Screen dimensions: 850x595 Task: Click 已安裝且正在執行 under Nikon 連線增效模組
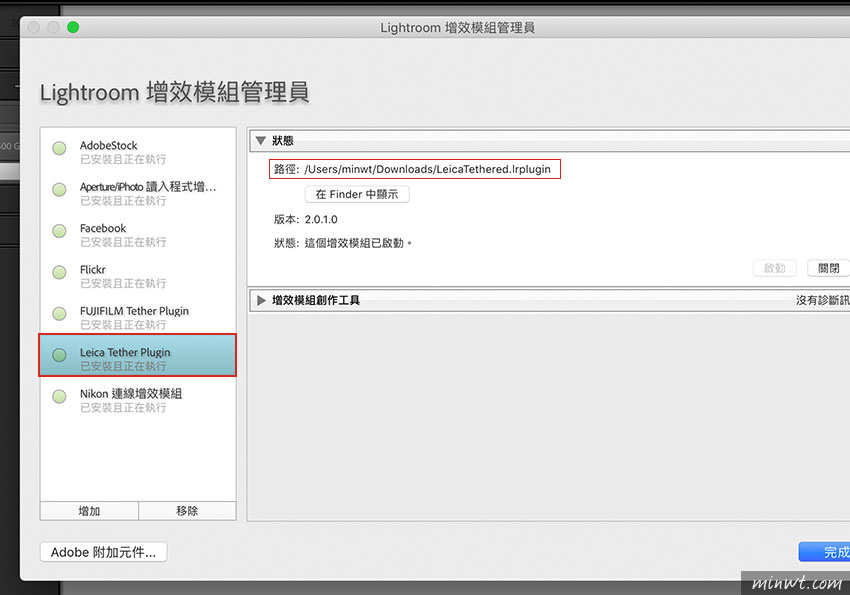coord(123,408)
